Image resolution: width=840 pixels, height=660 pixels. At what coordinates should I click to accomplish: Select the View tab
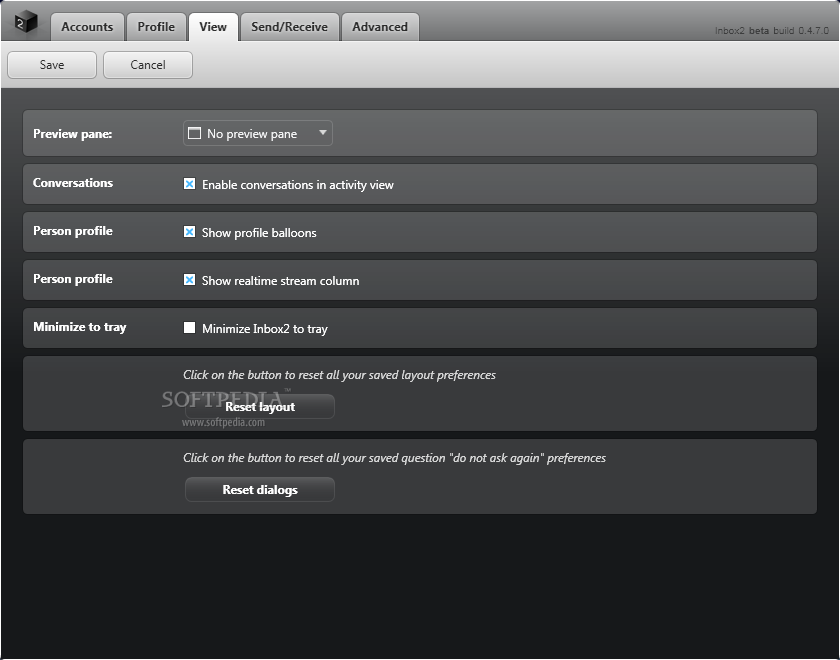(x=213, y=27)
